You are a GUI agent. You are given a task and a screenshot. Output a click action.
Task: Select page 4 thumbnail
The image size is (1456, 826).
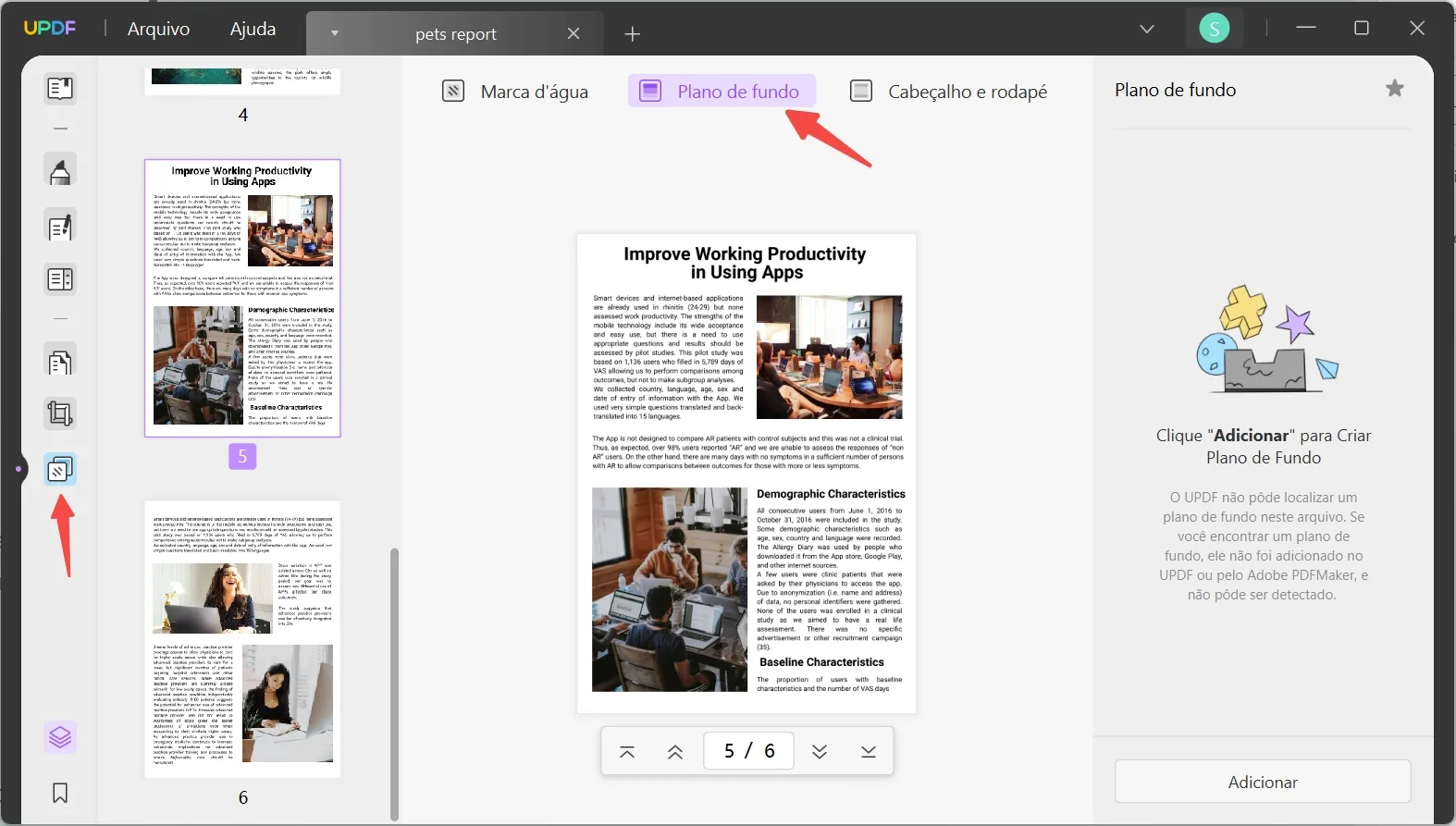[x=242, y=81]
